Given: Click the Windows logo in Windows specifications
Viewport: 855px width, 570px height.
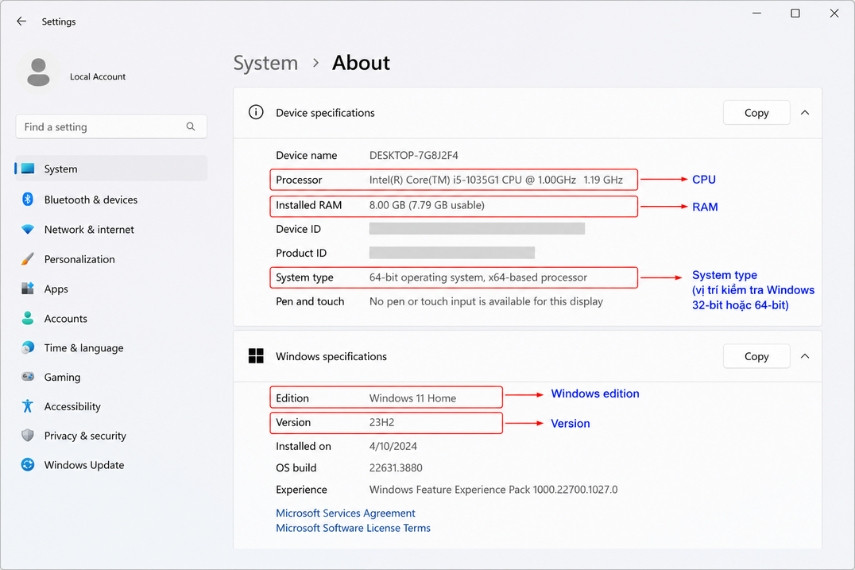Looking at the screenshot, I should click(x=256, y=356).
